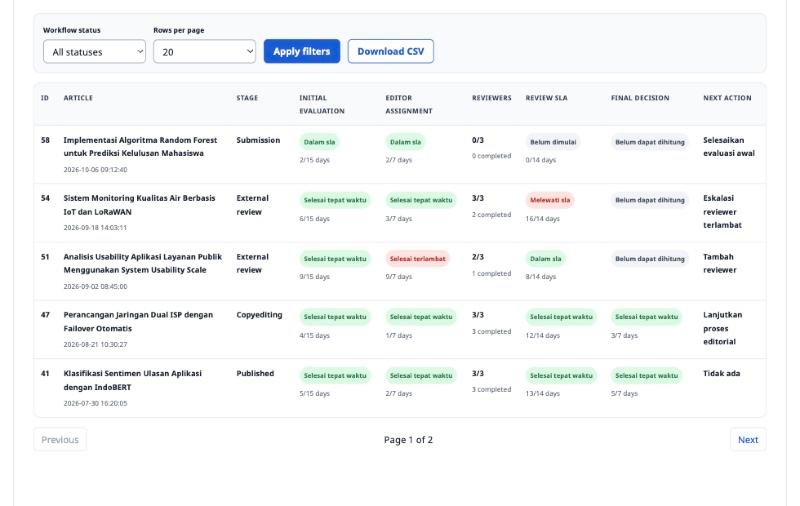Click the Page 1 of 2 indicator
This screenshot has width=800, height=506.
408,440
